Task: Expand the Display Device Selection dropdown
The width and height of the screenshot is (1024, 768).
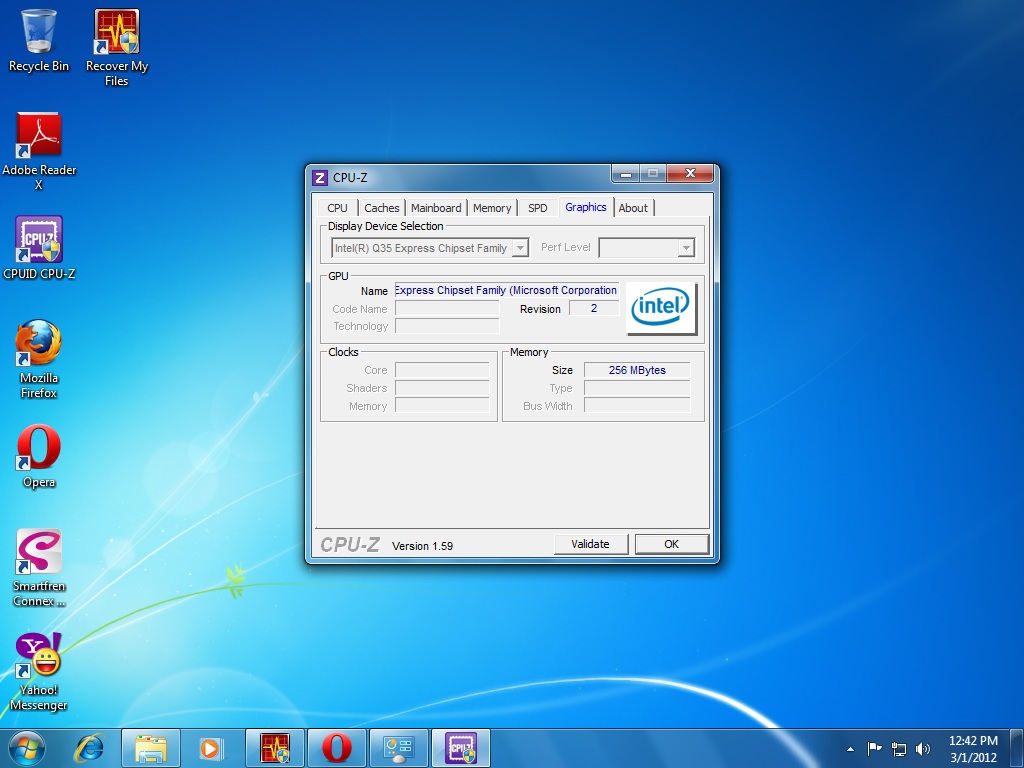Action: coord(520,248)
